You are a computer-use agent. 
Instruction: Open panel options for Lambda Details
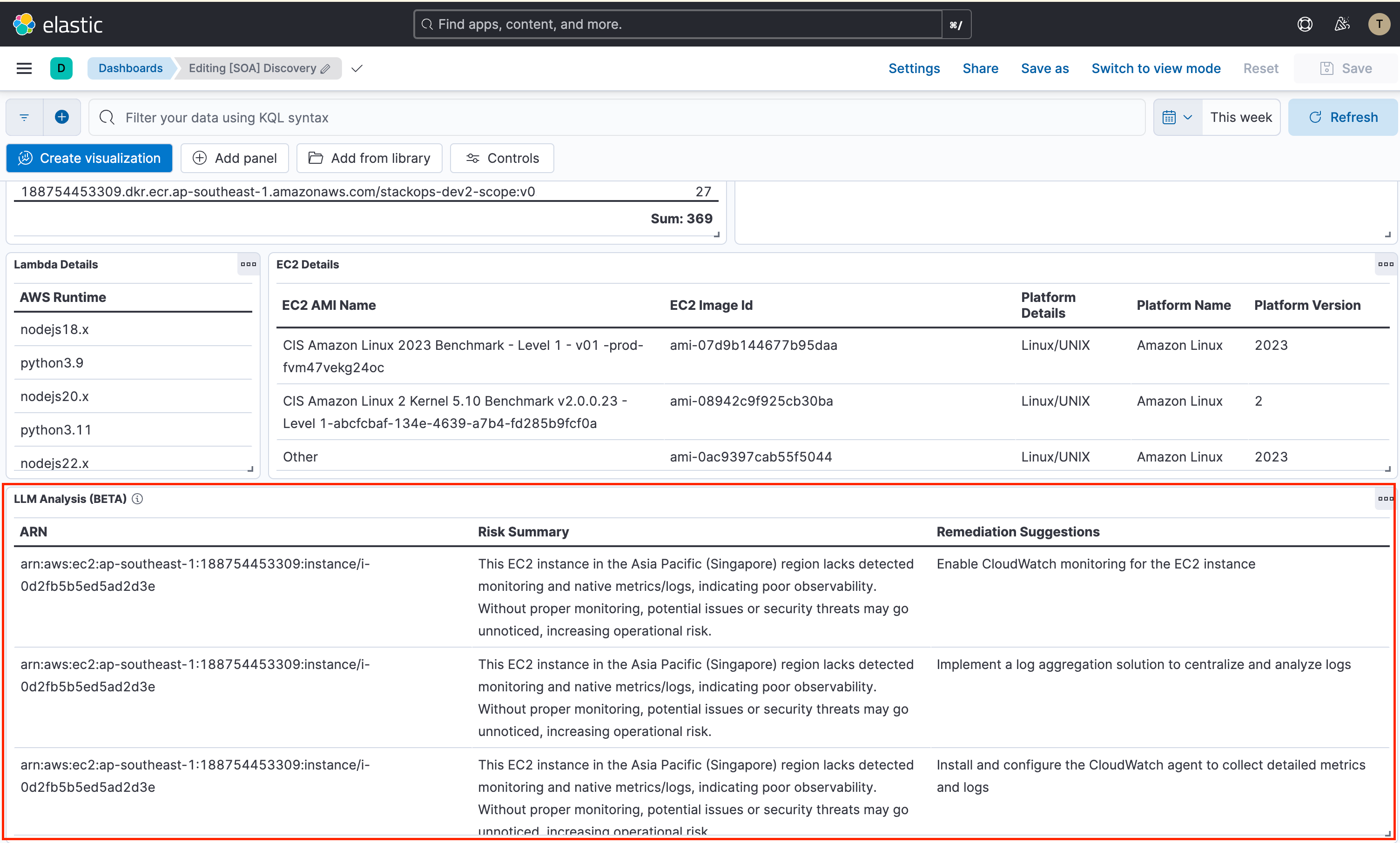click(x=248, y=264)
